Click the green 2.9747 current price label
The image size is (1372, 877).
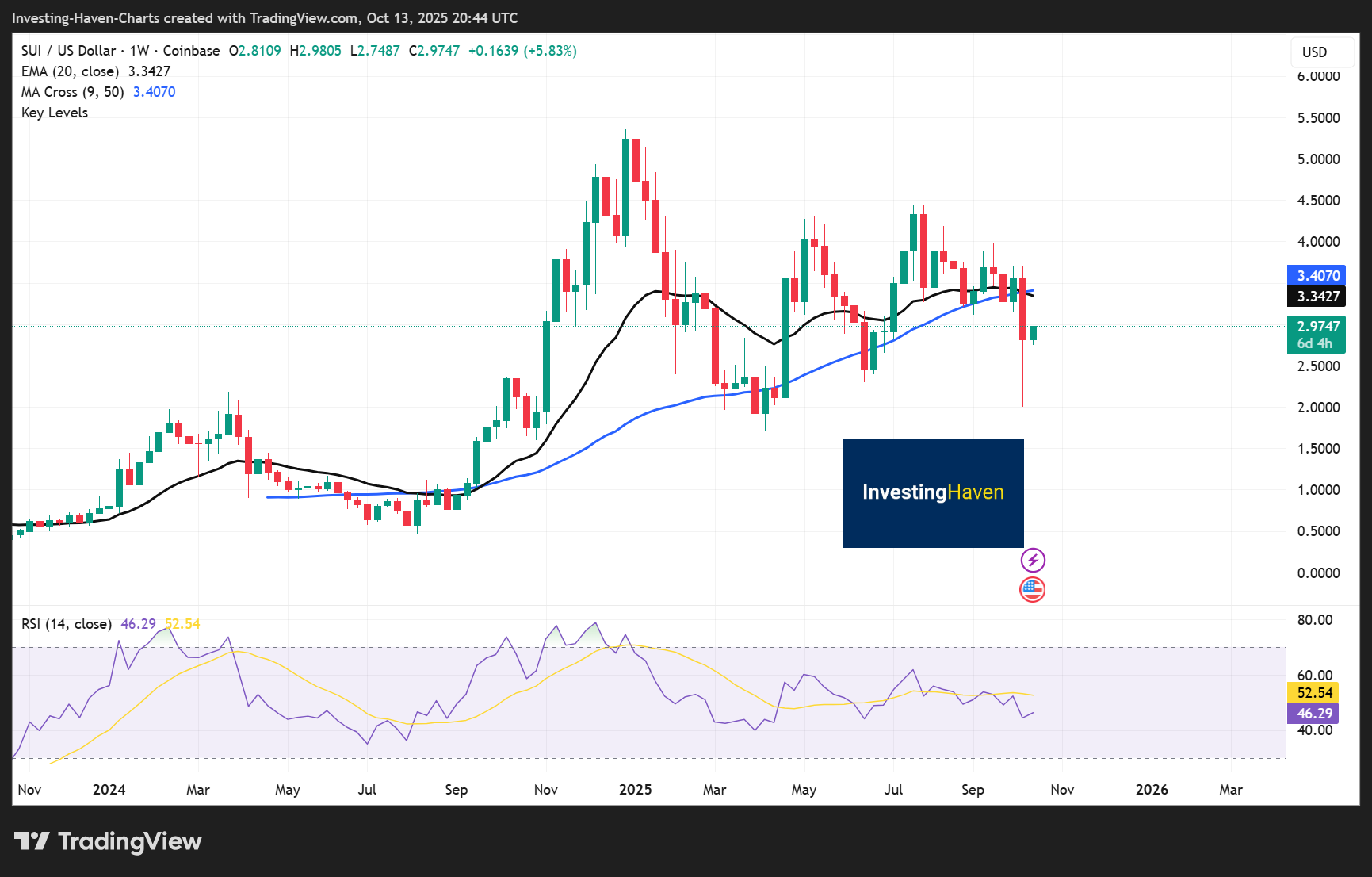pos(1317,334)
